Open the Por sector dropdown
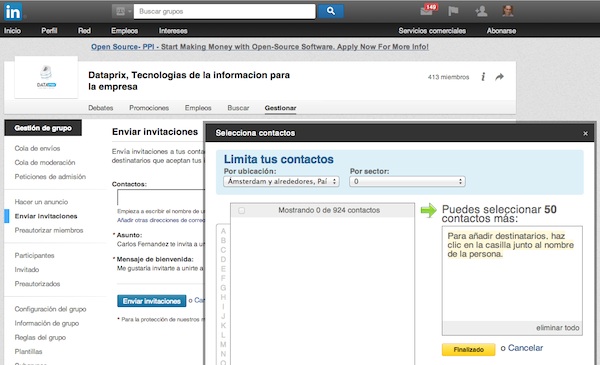 [408, 181]
